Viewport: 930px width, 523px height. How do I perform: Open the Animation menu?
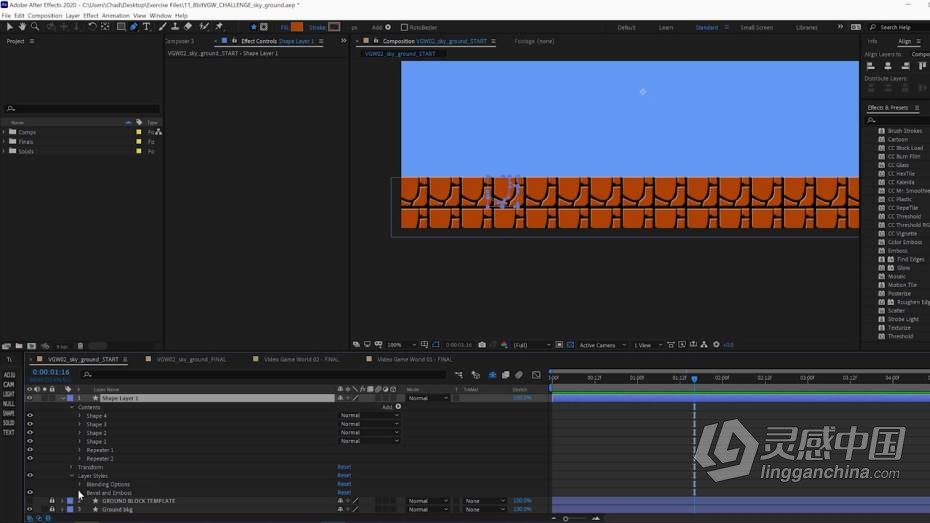(116, 15)
